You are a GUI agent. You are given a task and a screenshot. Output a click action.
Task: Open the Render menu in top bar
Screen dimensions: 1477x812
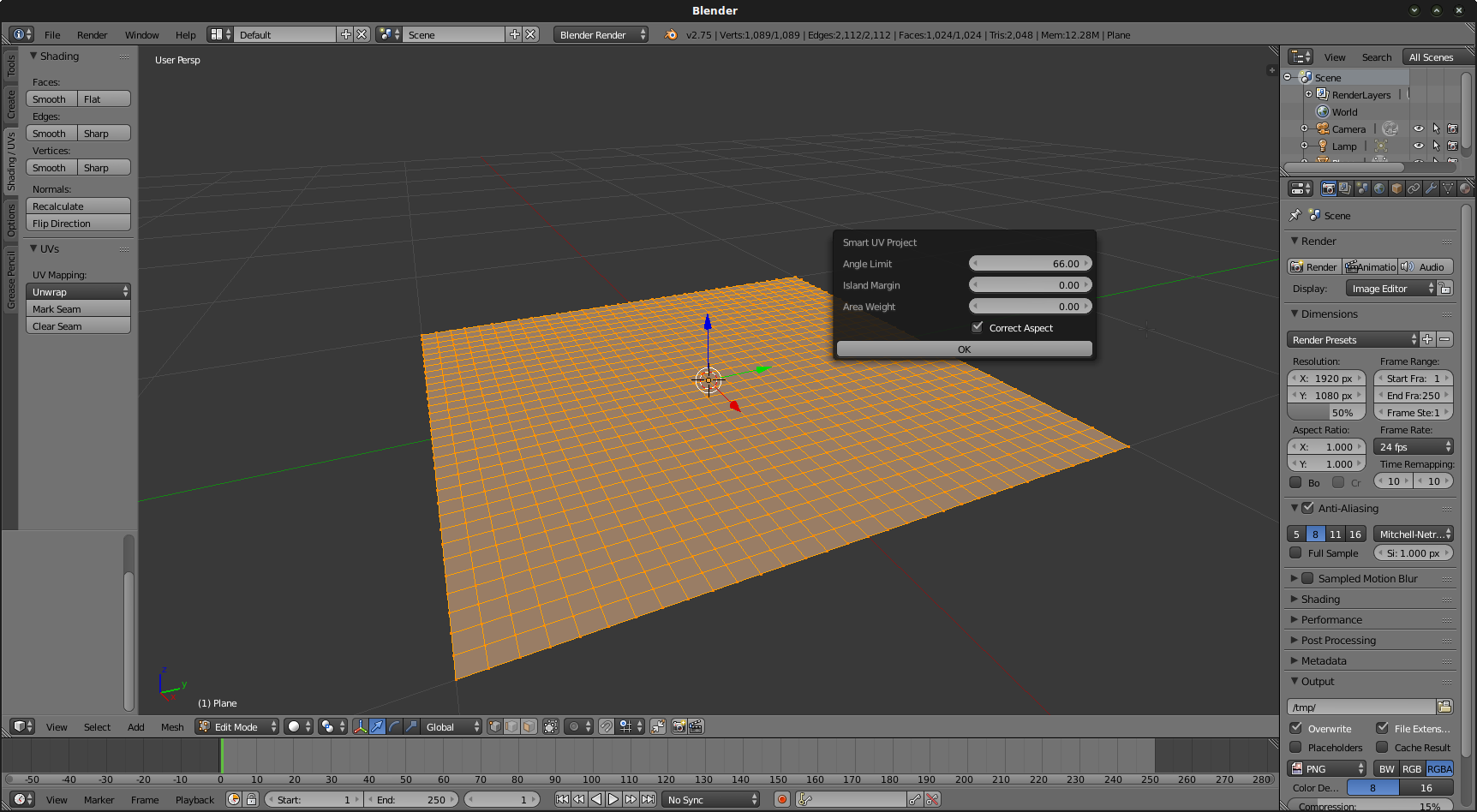(x=92, y=35)
